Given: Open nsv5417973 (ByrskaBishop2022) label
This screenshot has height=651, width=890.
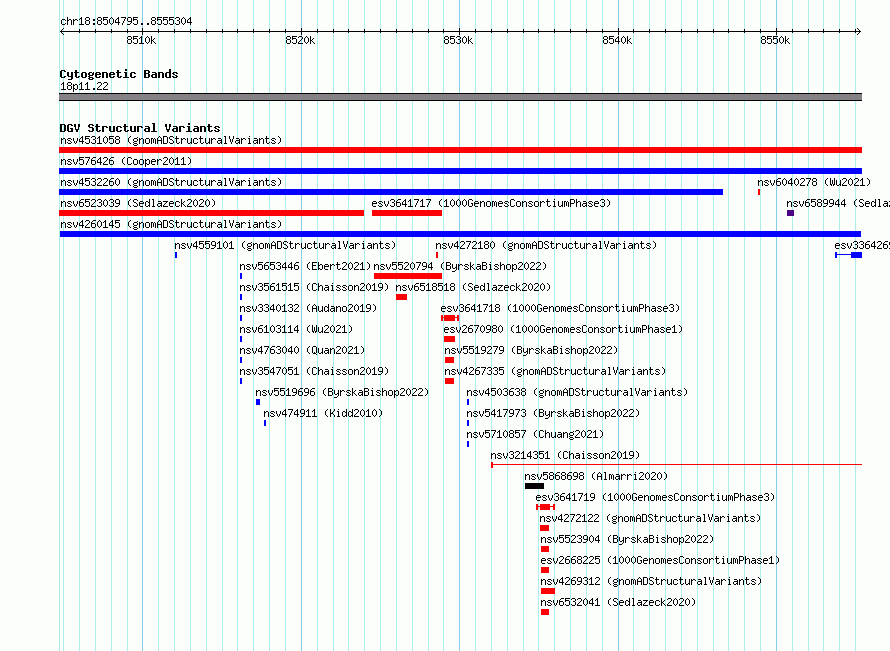Looking at the screenshot, I should (x=553, y=413).
